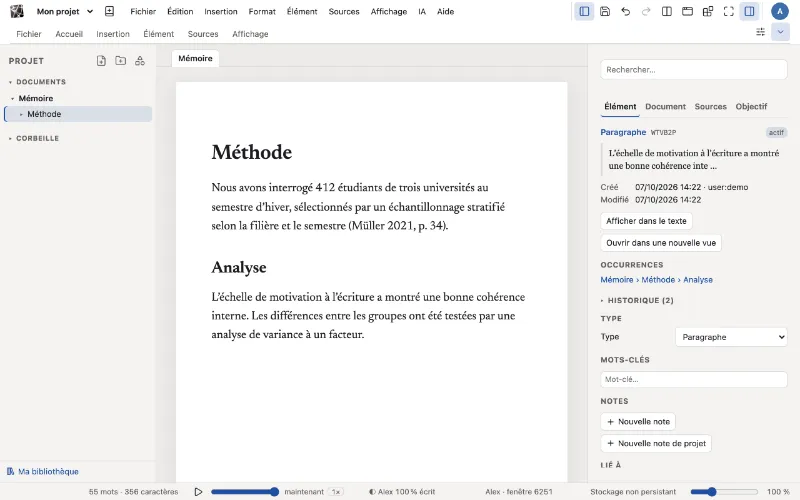Click the Analyse heading in document
Viewport: 800px width, 500px height.
point(239,267)
